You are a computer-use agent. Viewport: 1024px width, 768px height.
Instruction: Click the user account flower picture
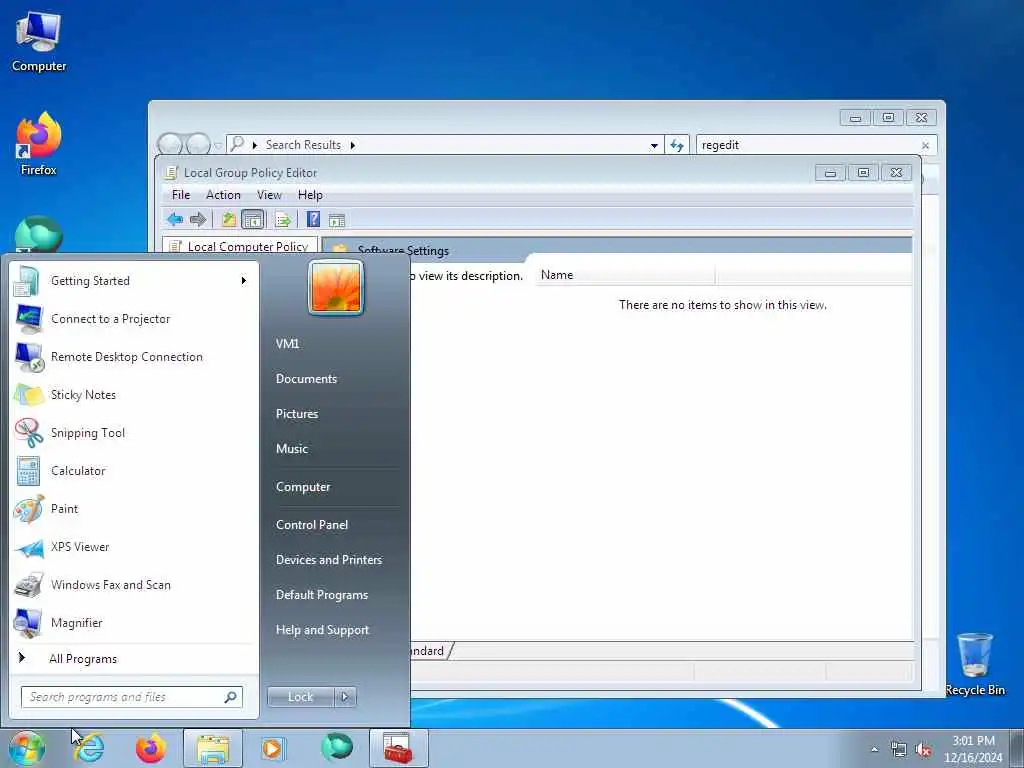pyautogui.click(x=336, y=287)
